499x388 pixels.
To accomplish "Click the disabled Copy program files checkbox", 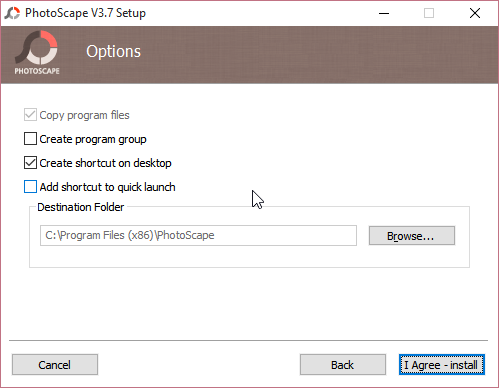I will [x=30, y=115].
